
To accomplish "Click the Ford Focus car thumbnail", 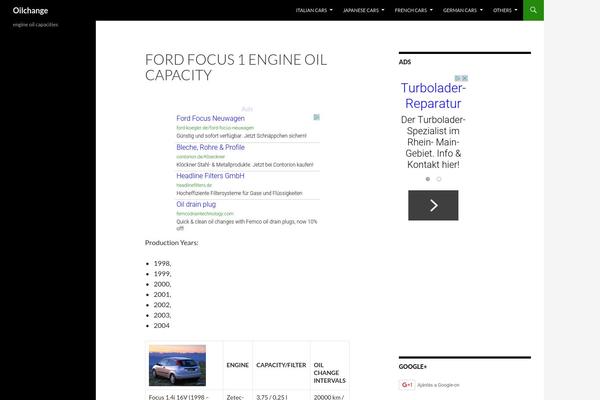I will click(x=177, y=365).
